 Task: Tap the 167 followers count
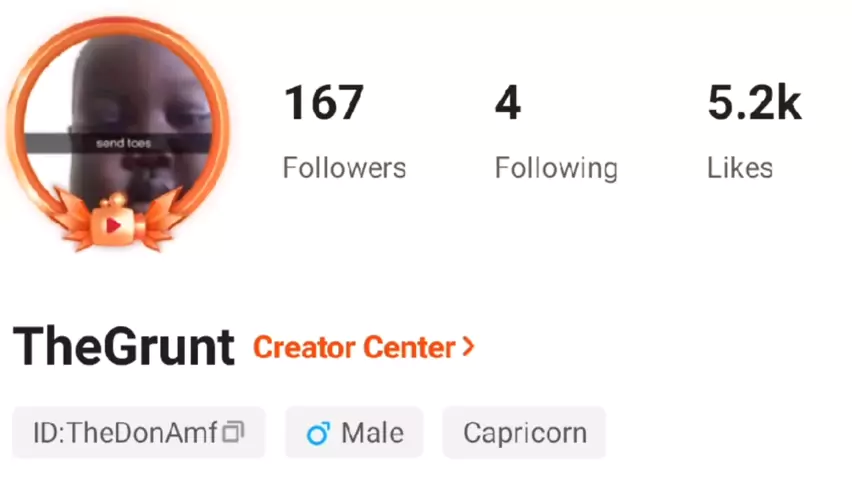tap(324, 103)
